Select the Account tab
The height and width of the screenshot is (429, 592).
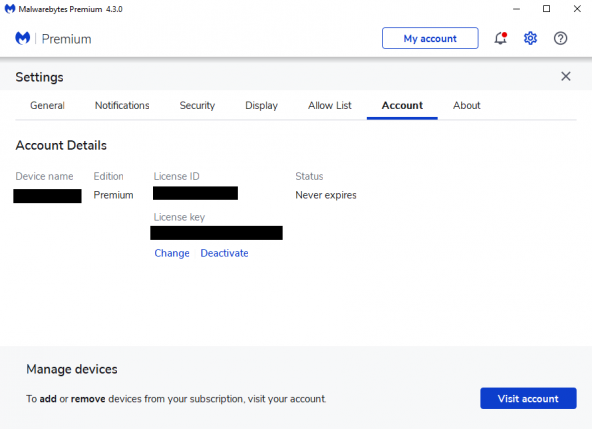[x=402, y=105]
